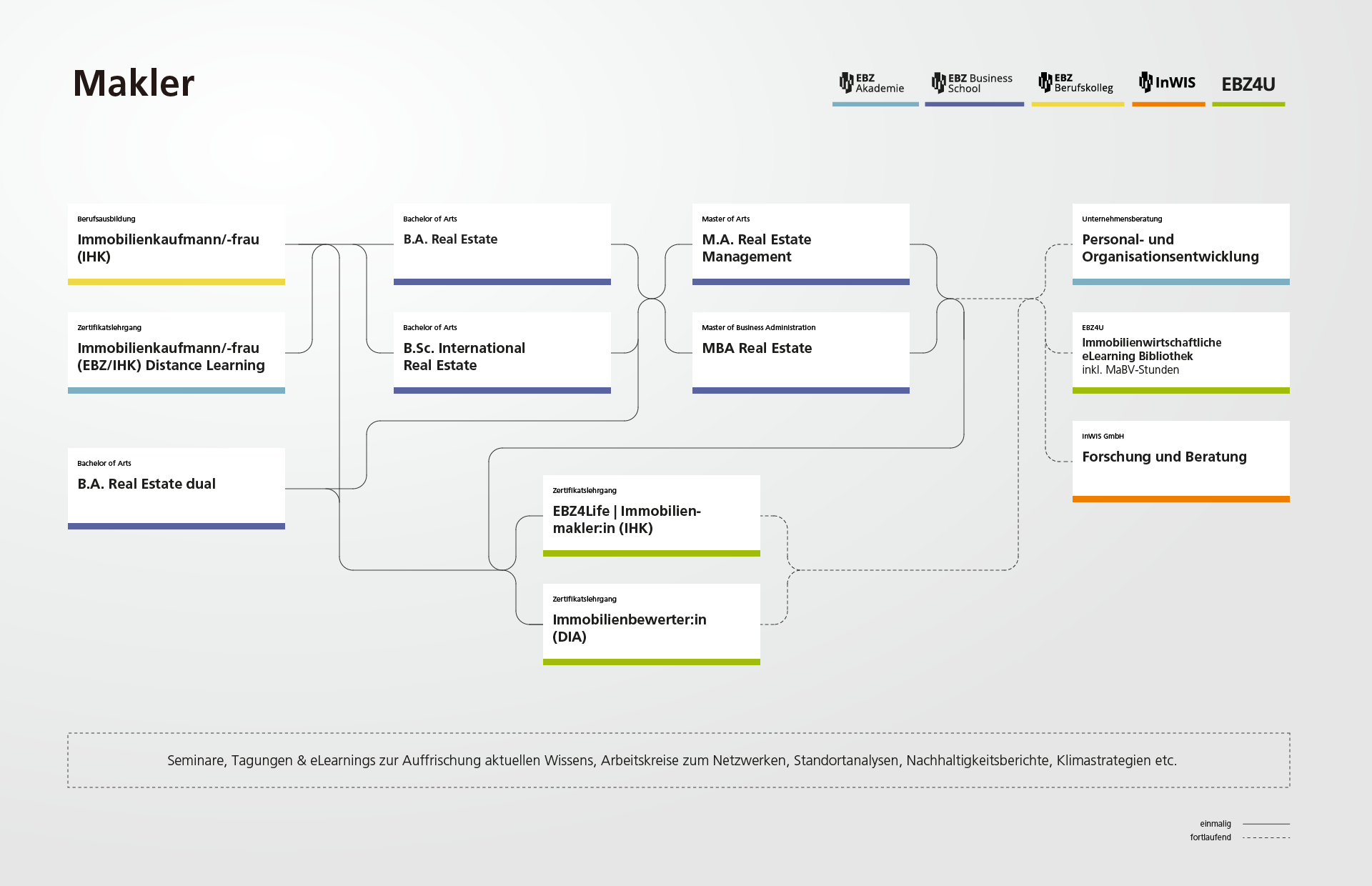Click the EBZ Berufskolleg logo

[x=1075, y=83]
